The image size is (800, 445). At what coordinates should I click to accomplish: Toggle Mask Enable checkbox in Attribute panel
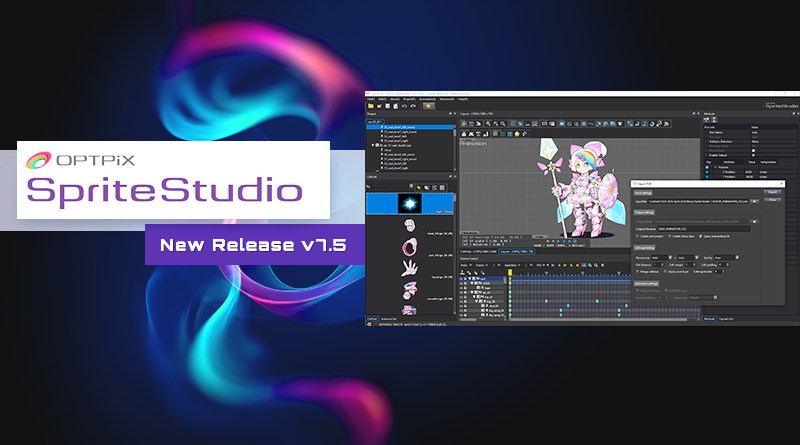[x=754, y=151]
